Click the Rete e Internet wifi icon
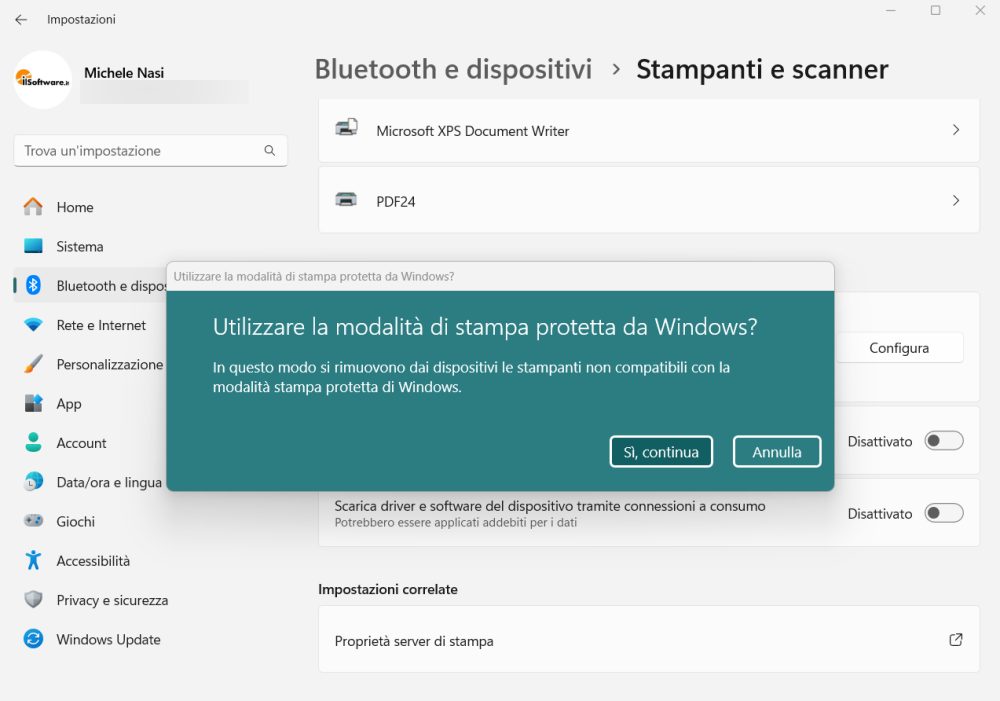Image resolution: width=1000 pixels, height=701 pixels. (x=33, y=325)
